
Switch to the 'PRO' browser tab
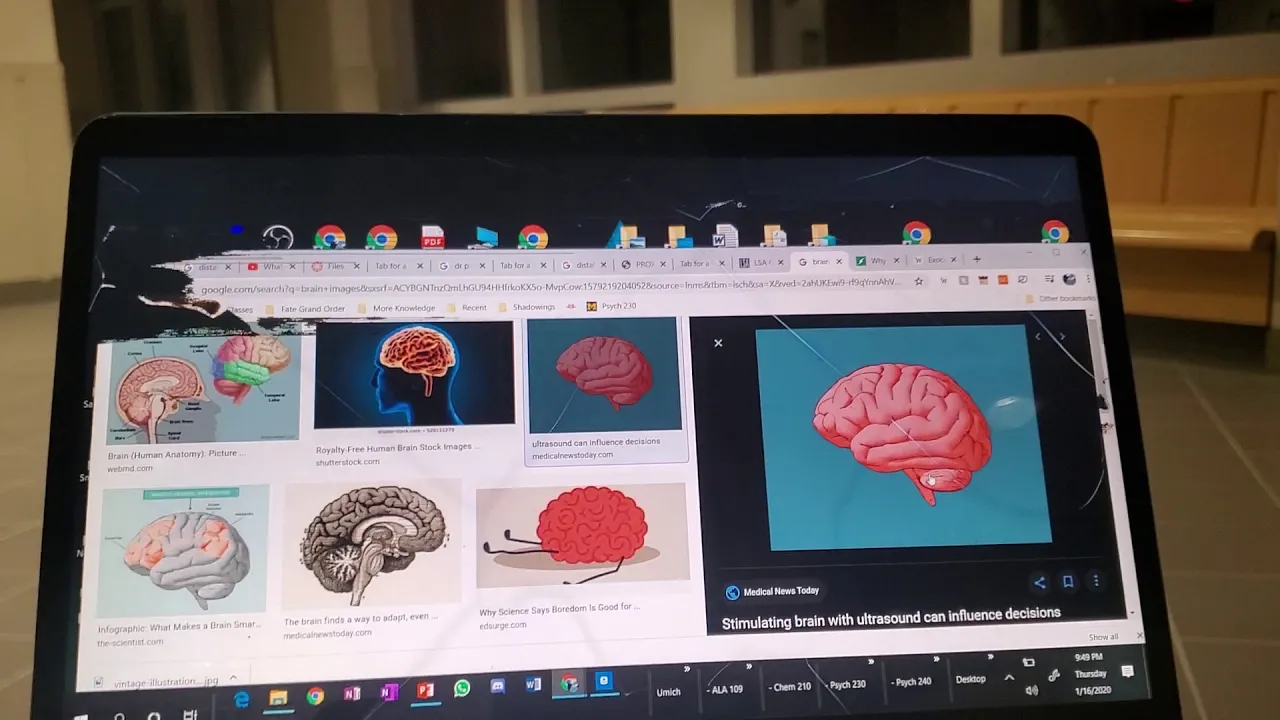click(x=644, y=265)
